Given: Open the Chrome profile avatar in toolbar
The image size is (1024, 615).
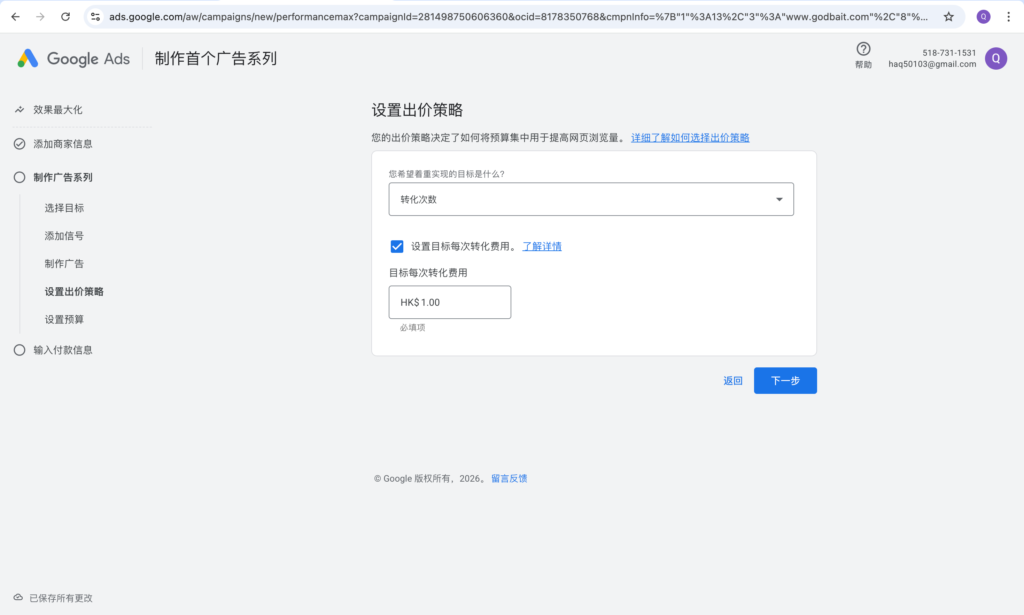Looking at the screenshot, I should pyautogui.click(x=983, y=17).
